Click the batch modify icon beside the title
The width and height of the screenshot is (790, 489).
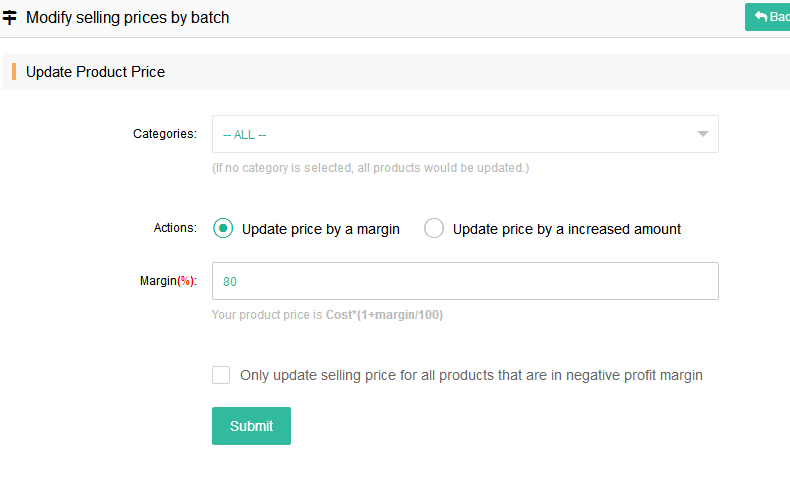click(x=10, y=17)
